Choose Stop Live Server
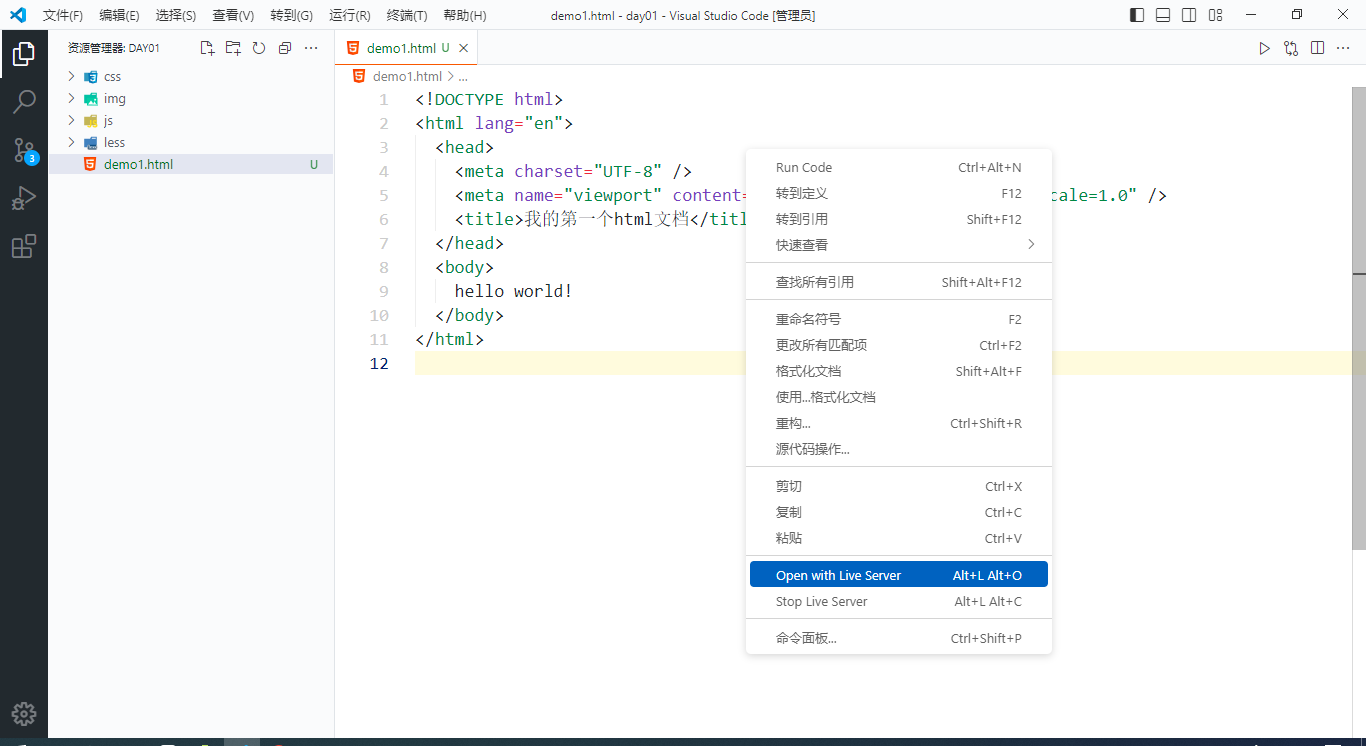Screen dimensions: 1366x746 (898, 601)
